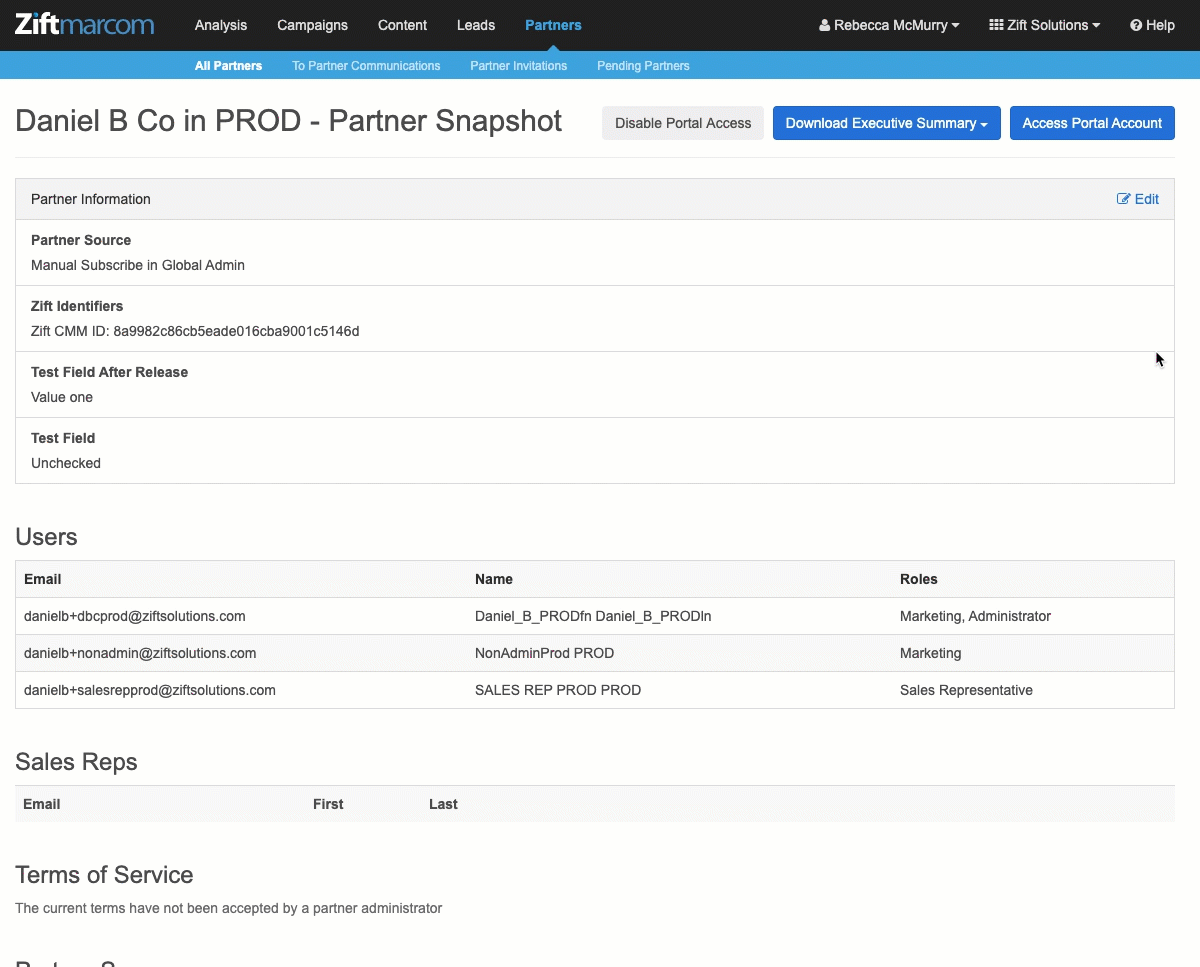Image resolution: width=1200 pixels, height=967 pixels.
Task: Click the Sales Reps Last column header
Action: (443, 804)
